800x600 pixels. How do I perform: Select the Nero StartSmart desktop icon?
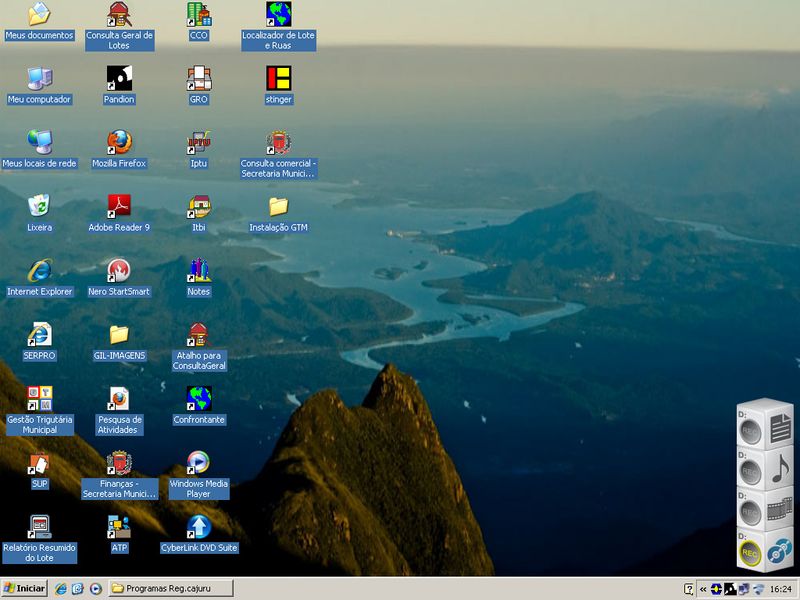point(119,270)
